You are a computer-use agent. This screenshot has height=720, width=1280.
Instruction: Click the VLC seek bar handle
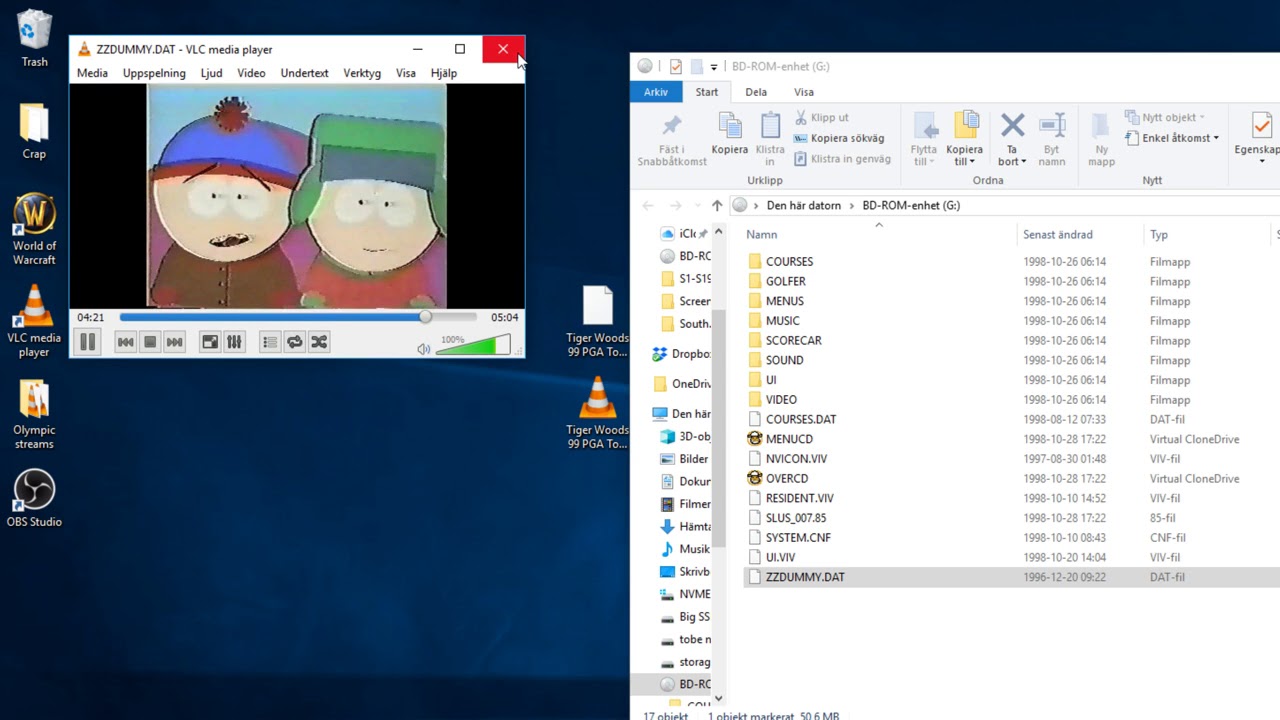click(x=425, y=317)
